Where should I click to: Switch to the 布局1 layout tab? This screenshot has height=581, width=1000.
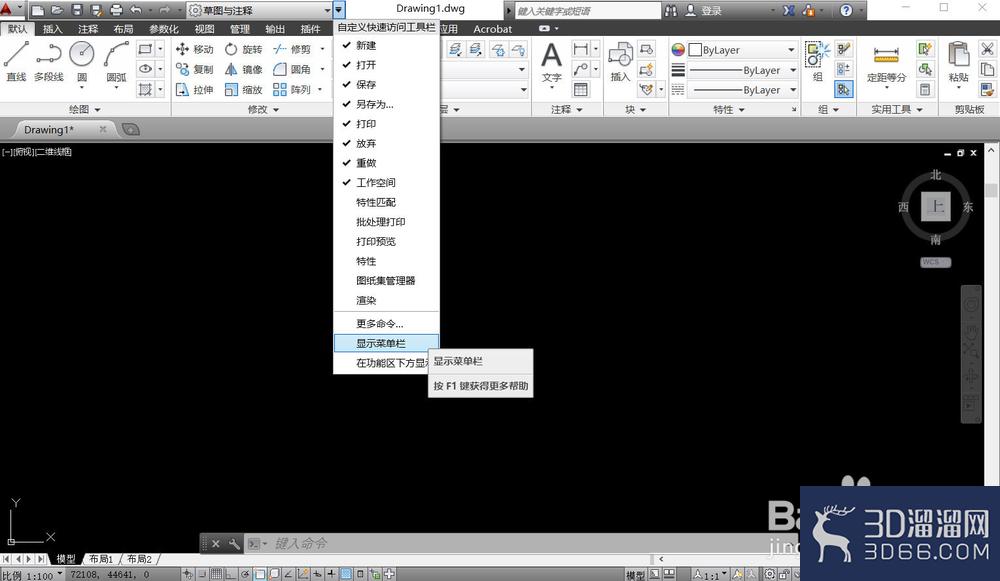coord(100,560)
